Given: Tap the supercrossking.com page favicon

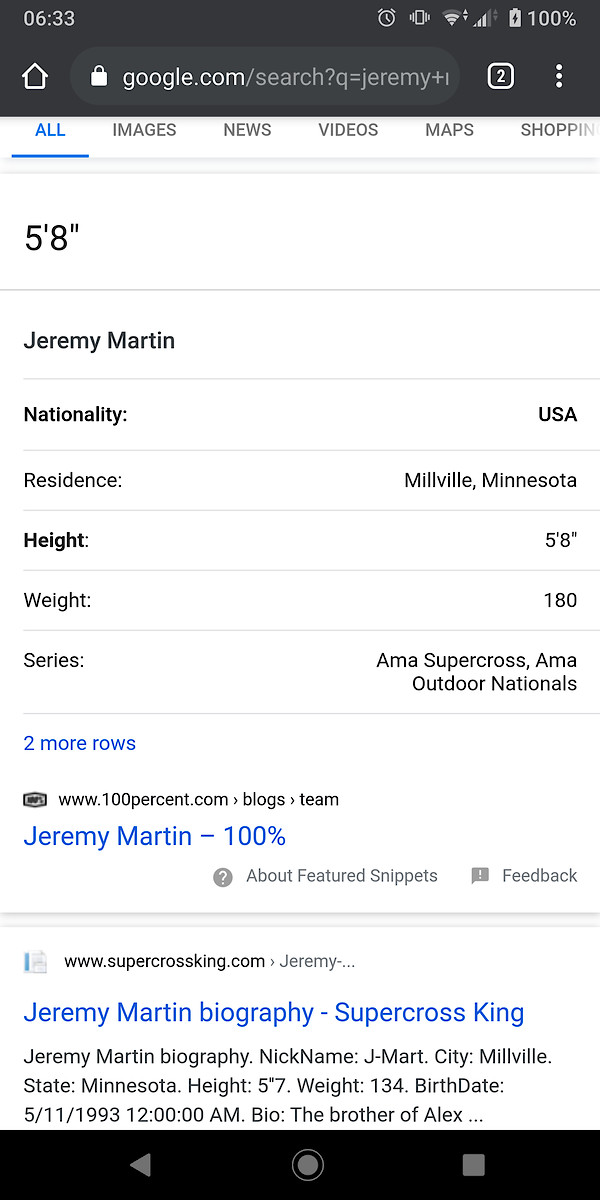Looking at the screenshot, I should 36,962.
